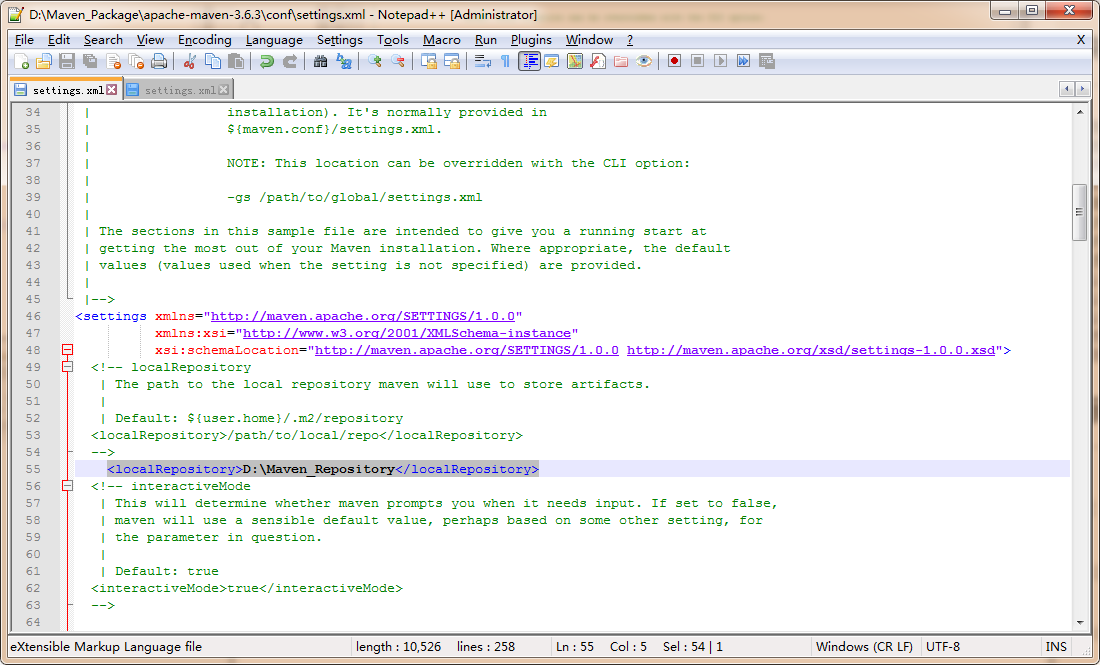Open Folder as Workspace icon
Viewport: 1100px width, 665px height.
pyautogui.click(x=621, y=62)
